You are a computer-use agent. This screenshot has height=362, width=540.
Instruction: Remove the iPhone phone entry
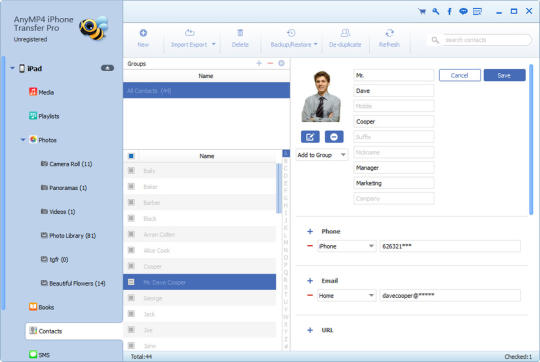coord(310,246)
